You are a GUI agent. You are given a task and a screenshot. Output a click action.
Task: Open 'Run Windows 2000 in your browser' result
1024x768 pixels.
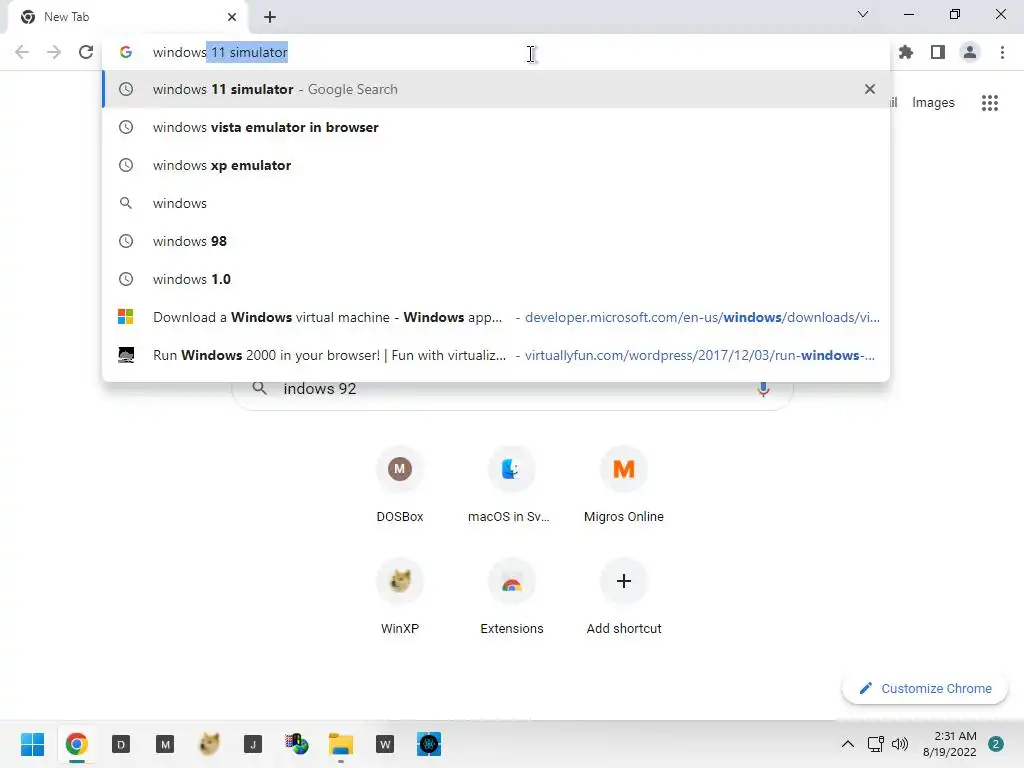[x=496, y=355]
